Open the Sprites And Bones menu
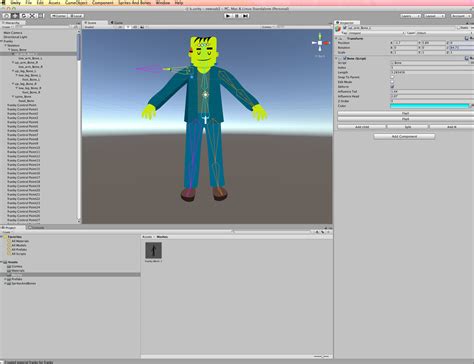This screenshot has height=364, width=474. (x=135, y=3)
